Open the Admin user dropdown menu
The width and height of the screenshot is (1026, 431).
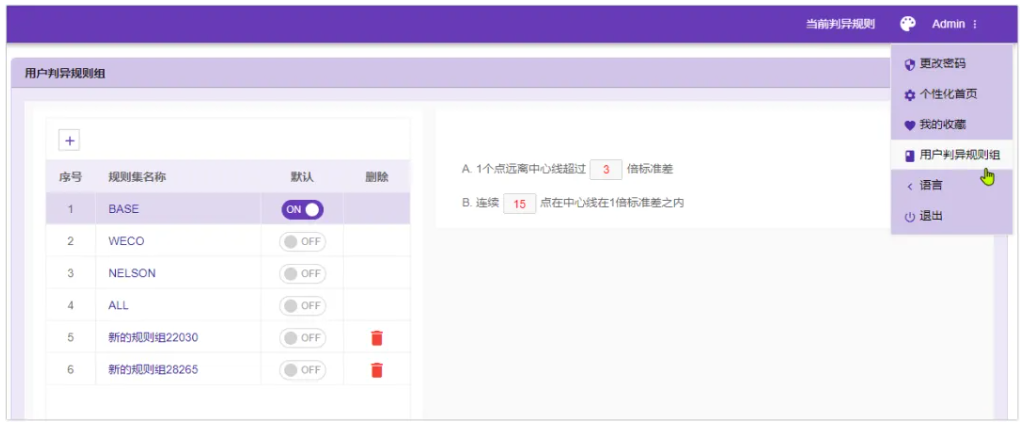pyautogui.click(x=954, y=24)
